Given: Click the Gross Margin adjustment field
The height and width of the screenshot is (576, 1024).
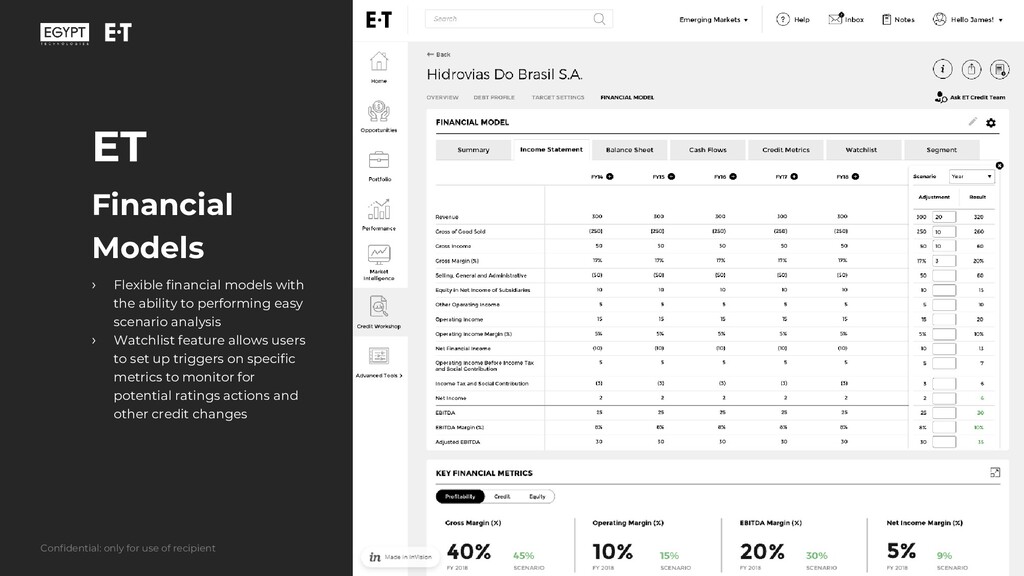Looking at the screenshot, I should click(x=944, y=261).
